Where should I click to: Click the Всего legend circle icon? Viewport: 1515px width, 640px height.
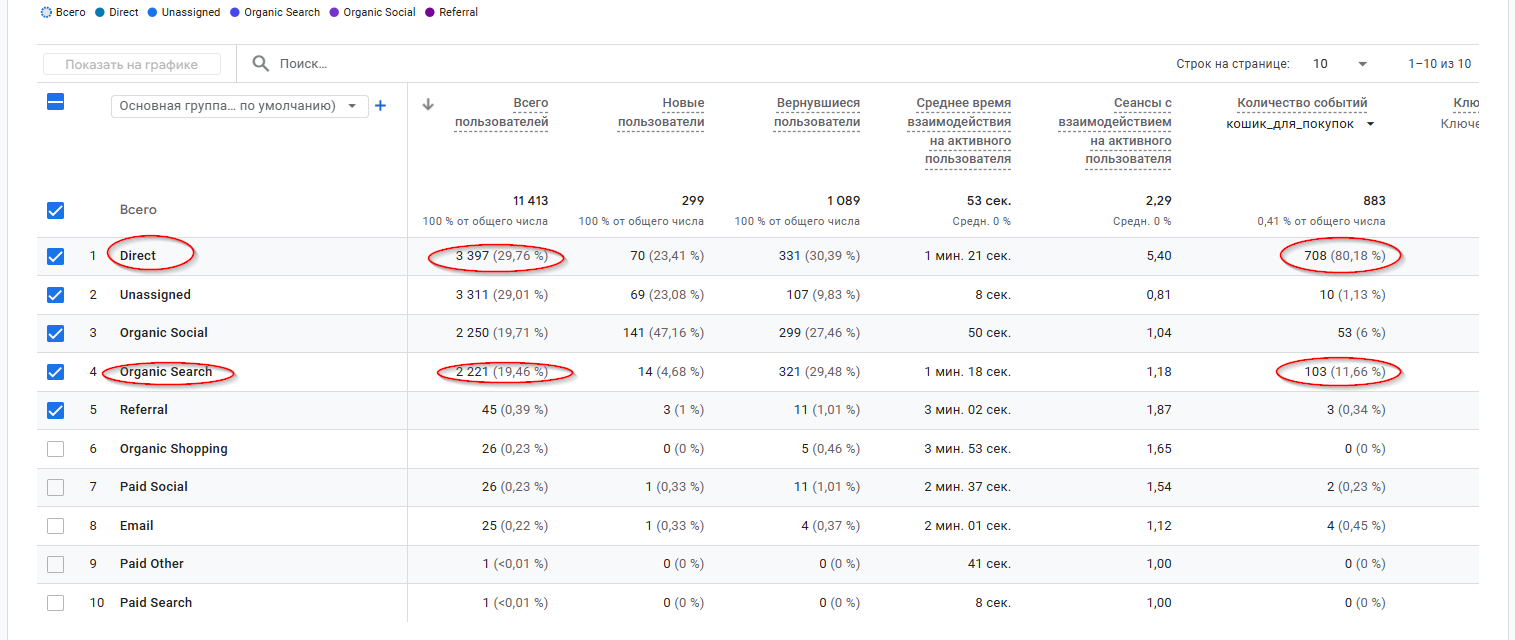[46, 13]
